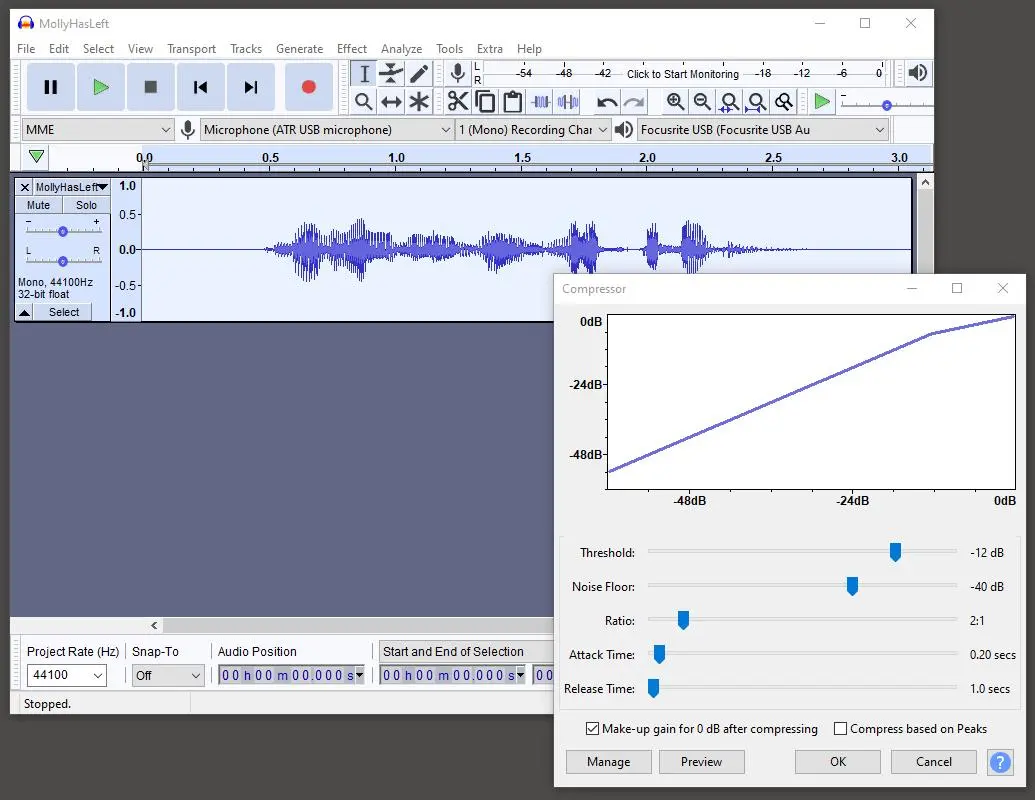Collapse the track with the triangle button

24,312
